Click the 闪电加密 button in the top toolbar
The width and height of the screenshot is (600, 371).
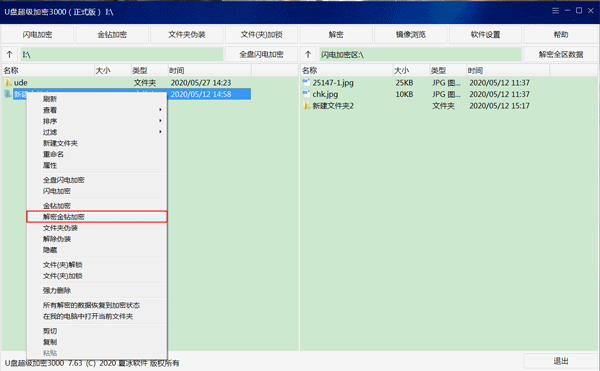(38, 34)
